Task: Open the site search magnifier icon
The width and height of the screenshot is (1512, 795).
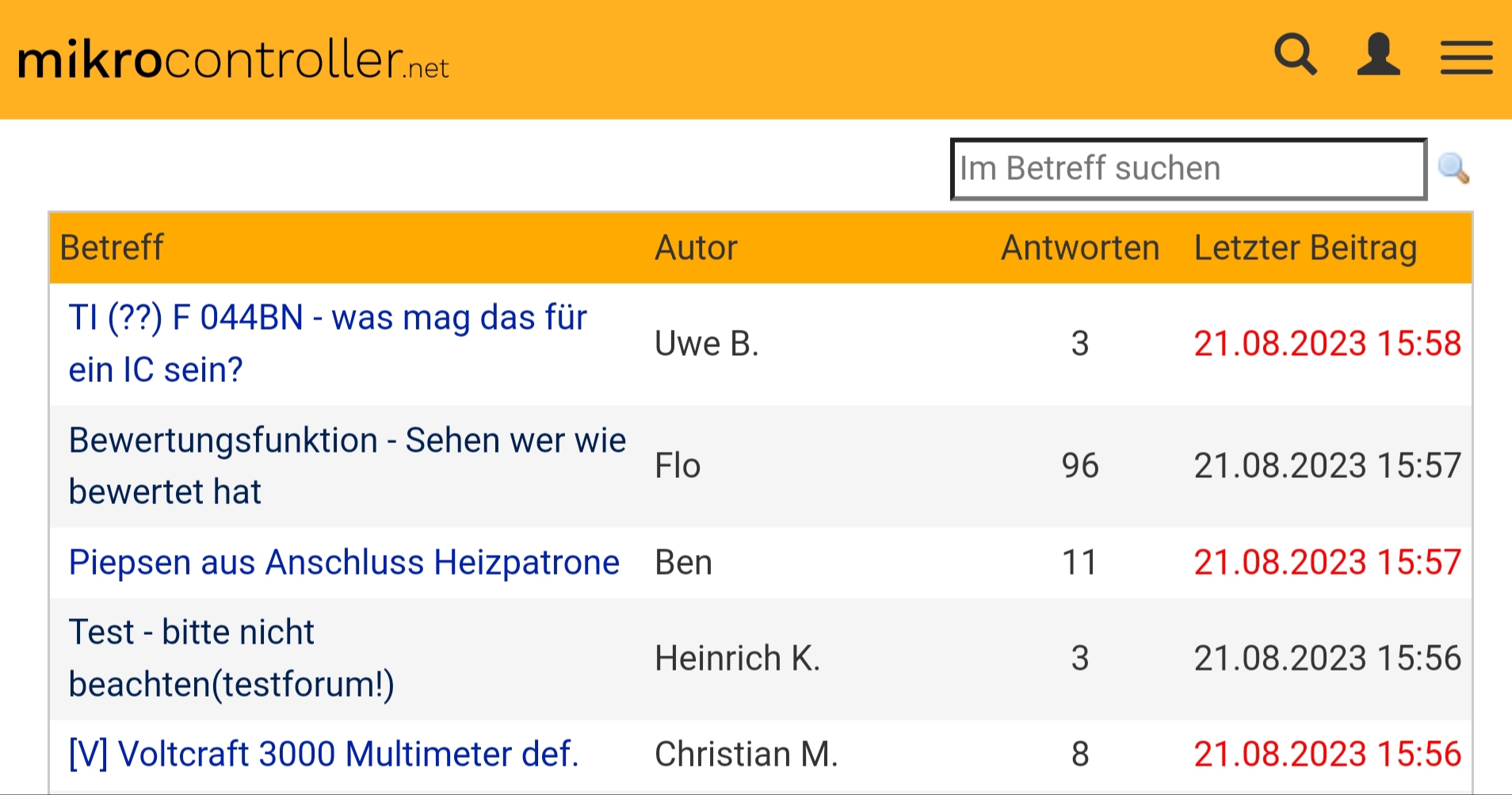Action: 1296,54
